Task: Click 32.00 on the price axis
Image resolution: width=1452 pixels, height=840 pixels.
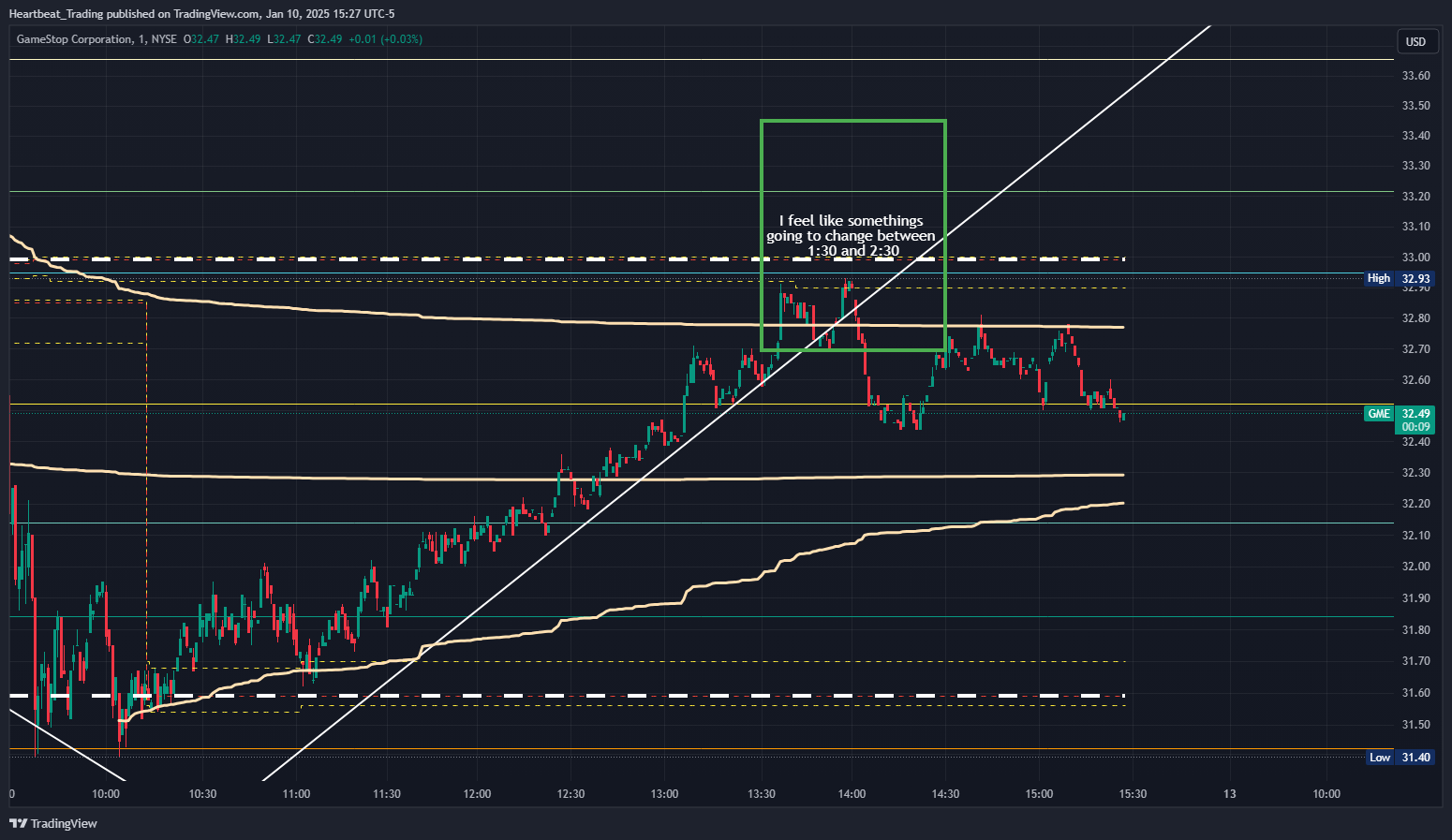Action: coord(1415,567)
